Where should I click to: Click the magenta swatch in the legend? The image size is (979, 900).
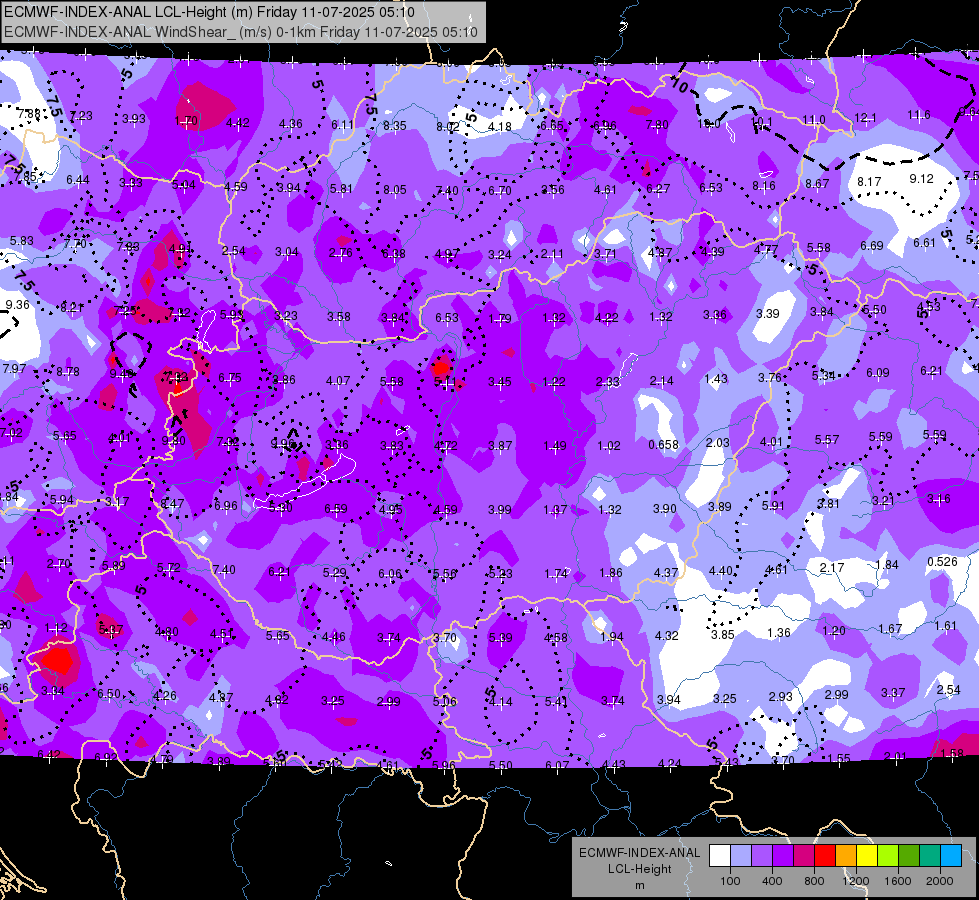[x=804, y=856]
